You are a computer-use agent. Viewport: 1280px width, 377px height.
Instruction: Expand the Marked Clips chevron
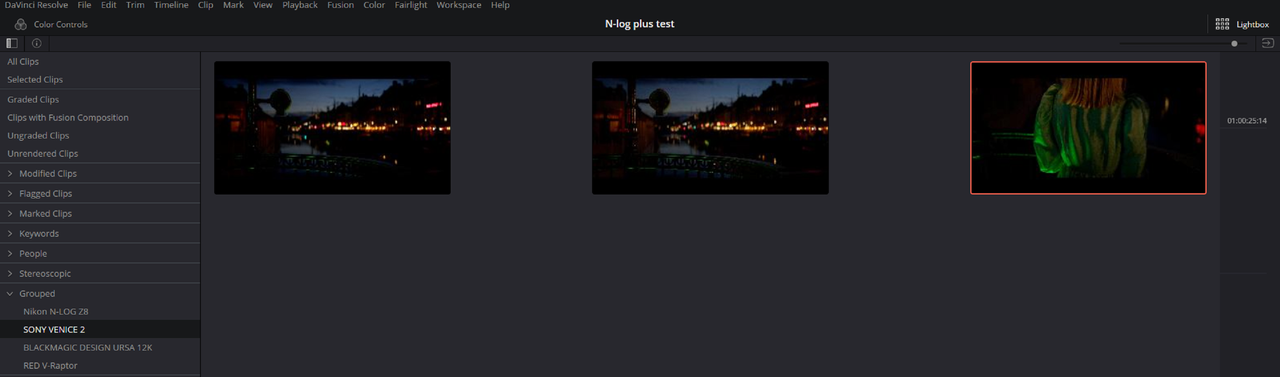[x=10, y=214]
